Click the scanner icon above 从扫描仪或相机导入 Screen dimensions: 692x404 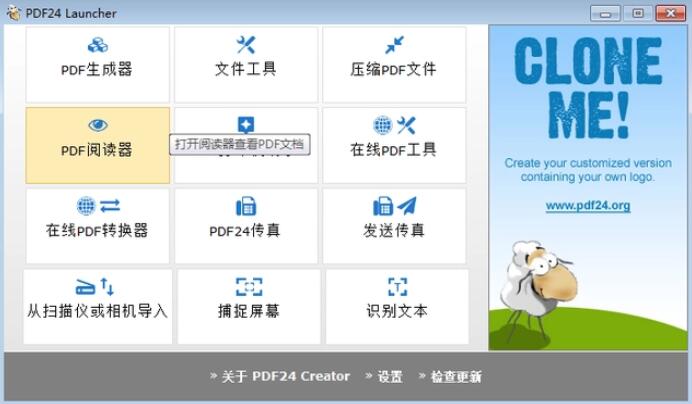click(86, 287)
